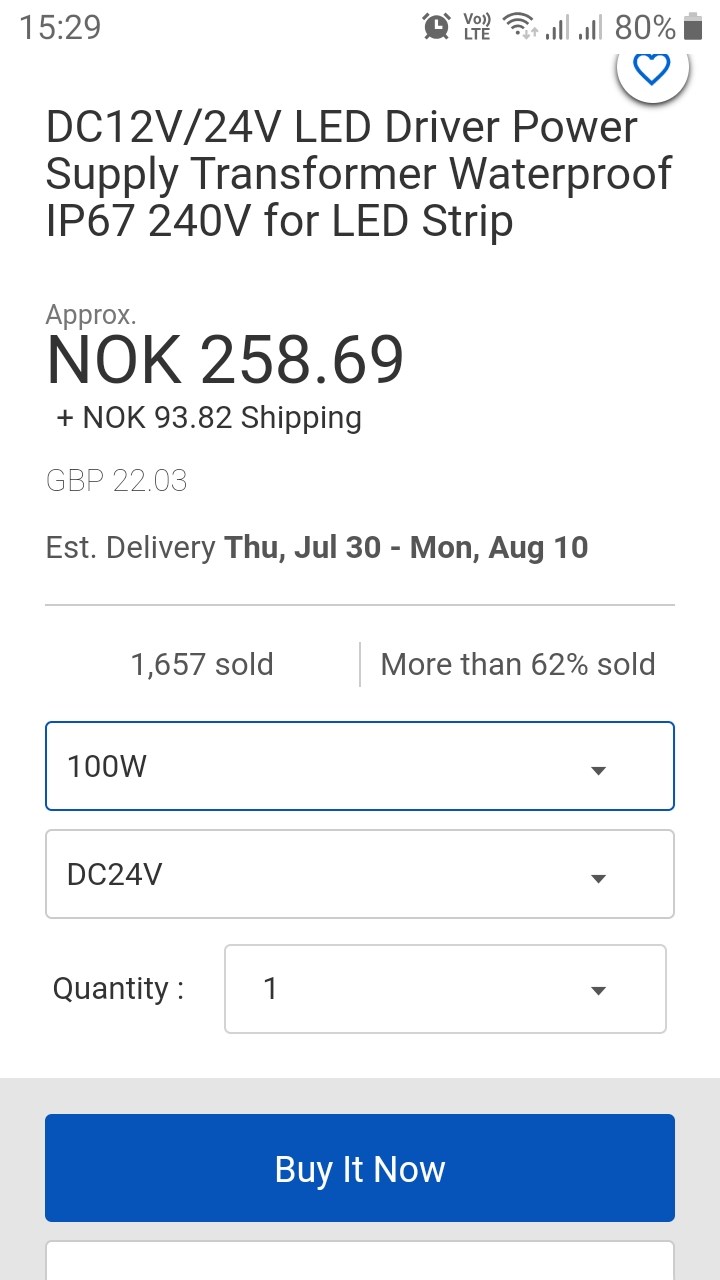The image size is (720, 1280).
Task: Tap the LED Driver Power Supply title
Action: [x=358, y=174]
